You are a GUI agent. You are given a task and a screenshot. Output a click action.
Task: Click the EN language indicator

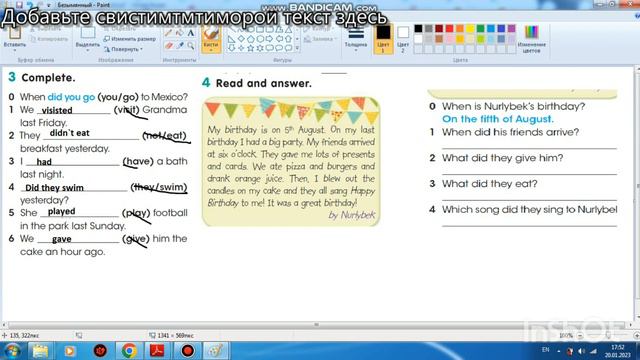click(545, 350)
